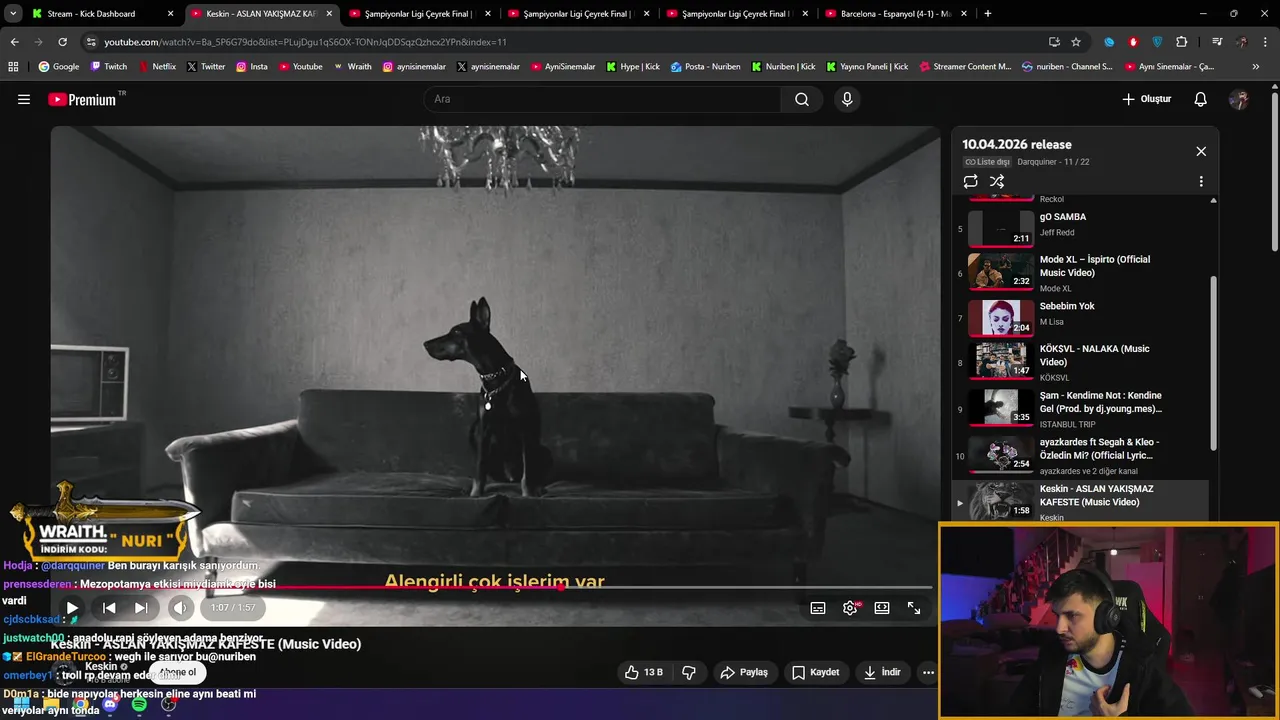Screen dimensions: 1280x720
Task: Open more actions menu beside İndir
Action: click(928, 672)
